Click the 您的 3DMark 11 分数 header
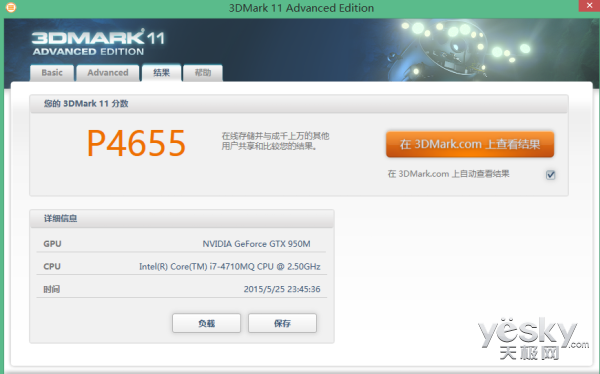The image size is (600, 374). 299,104
